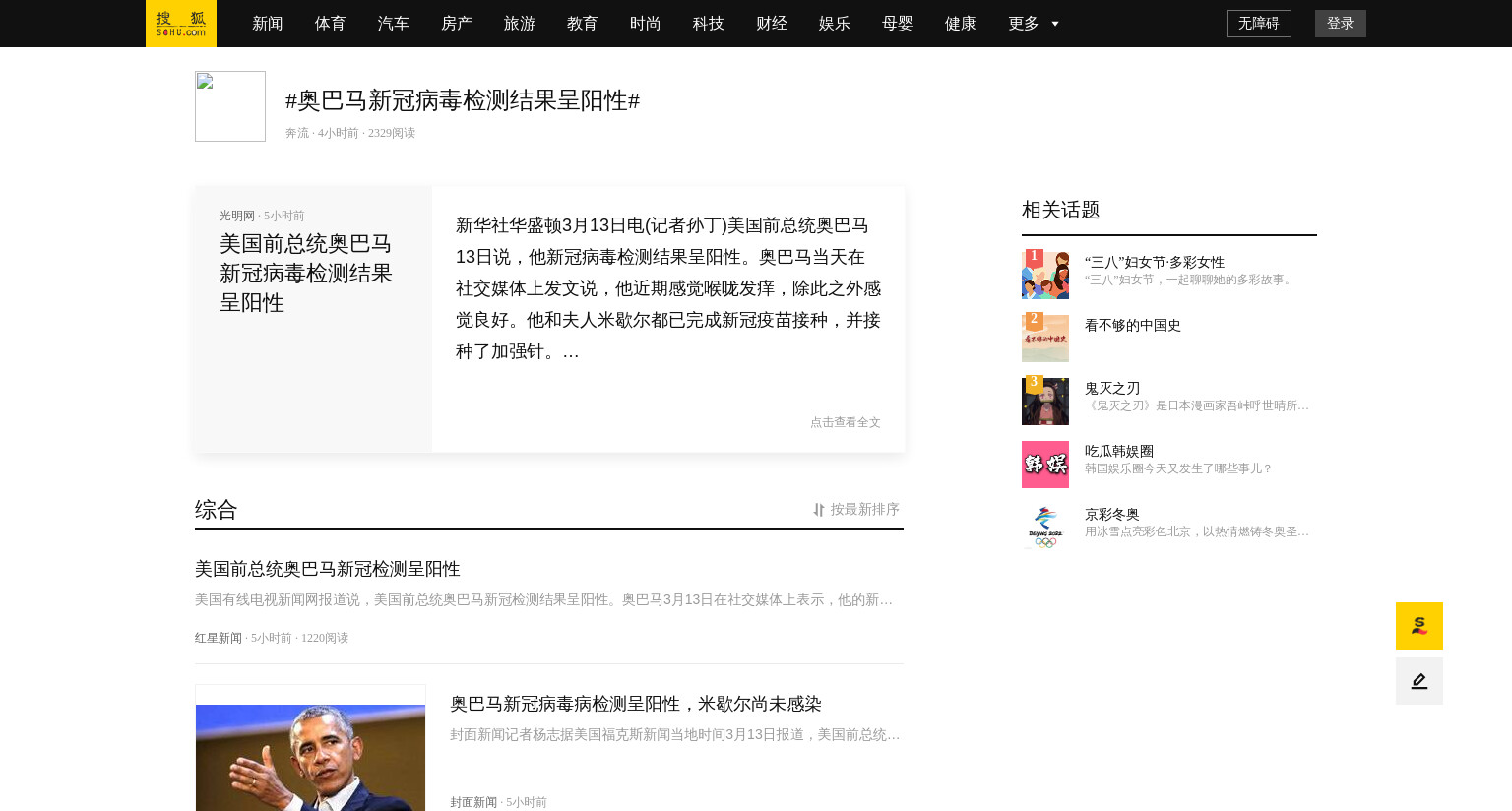Screen dimensions: 1512x811
Task: Go to 科技 in the navigation bar
Action: (x=709, y=24)
